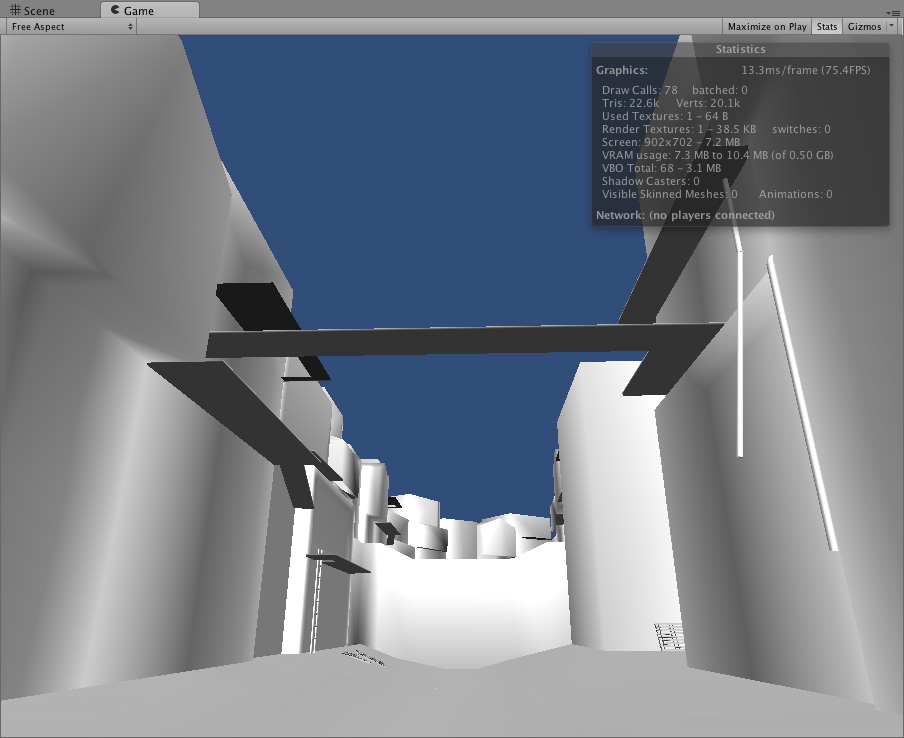The height and width of the screenshot is (738, 904).
Task: Click the Statistics overlay title bar
Action: click(x=740, y=49)
